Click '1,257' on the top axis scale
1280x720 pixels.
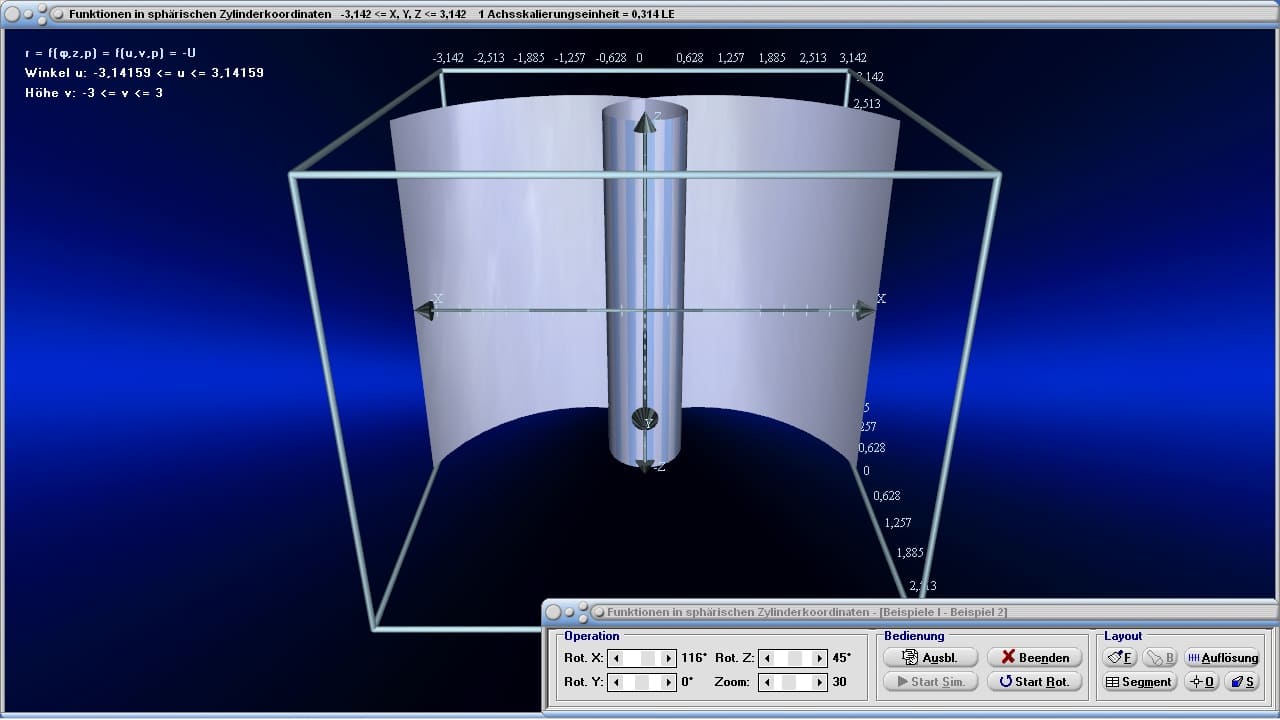click(731, 58)
